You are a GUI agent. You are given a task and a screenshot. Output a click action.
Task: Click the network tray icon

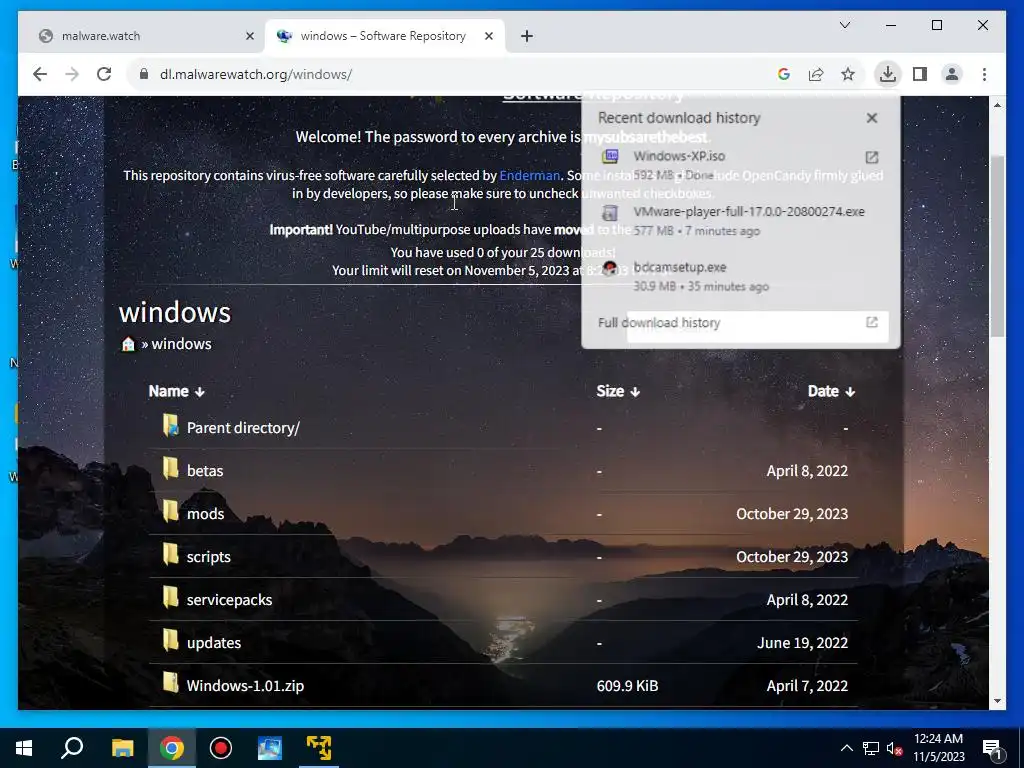(x=871, y=748)
